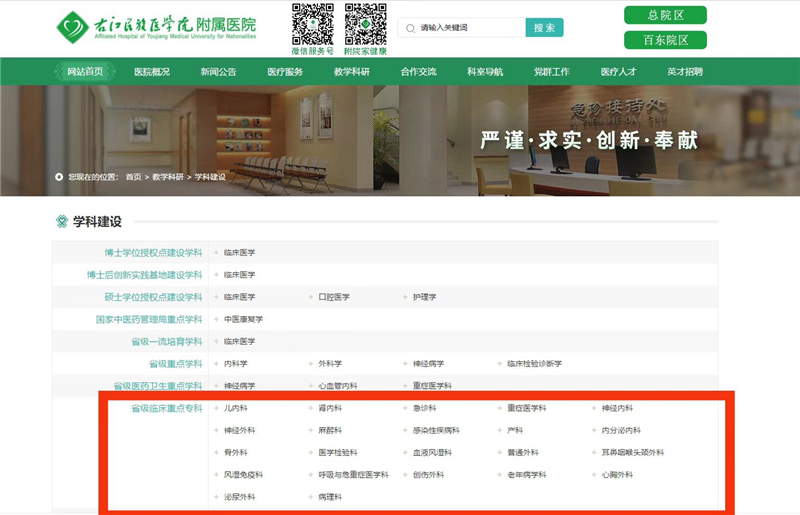Open the 附院家健康 QR code
Screen dimensions: 800x515
pos(365,24)
